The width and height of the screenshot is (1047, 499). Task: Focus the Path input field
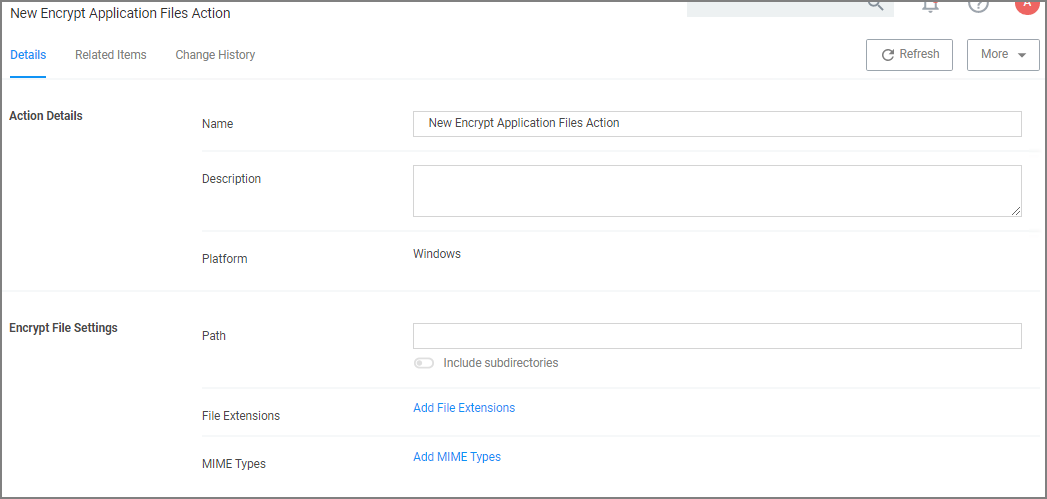[717, 336]
